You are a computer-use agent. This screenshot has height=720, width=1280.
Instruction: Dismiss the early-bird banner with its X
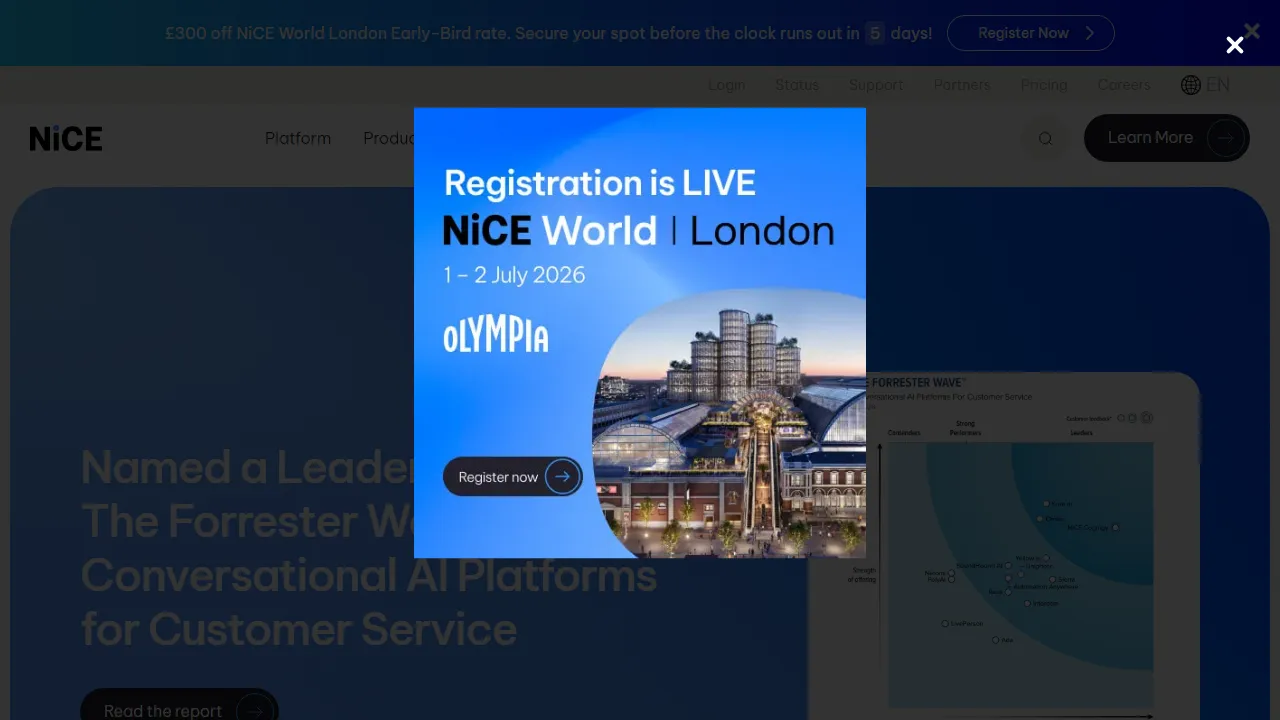pyautogui.click(x=1252, y=31)
